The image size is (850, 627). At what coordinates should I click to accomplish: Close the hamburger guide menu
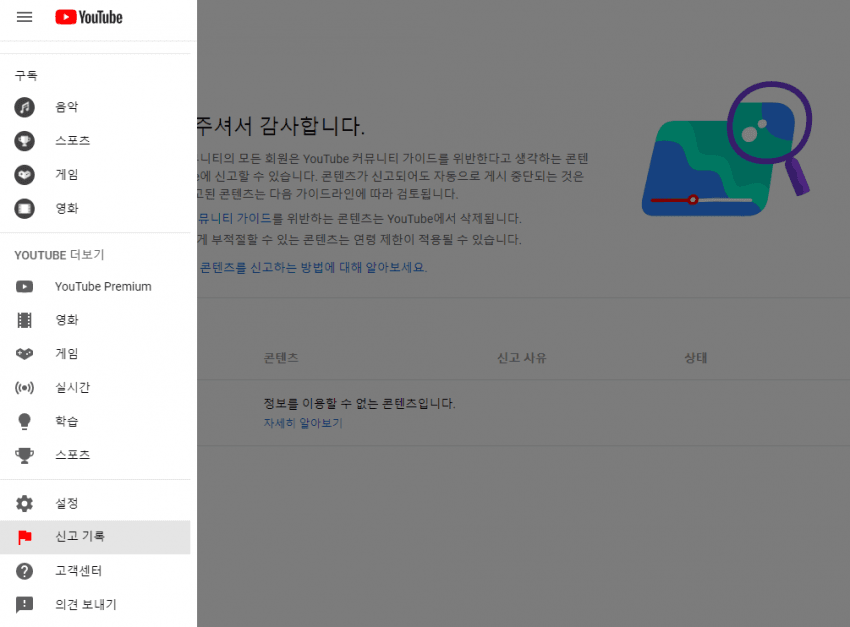pos(24,17)
